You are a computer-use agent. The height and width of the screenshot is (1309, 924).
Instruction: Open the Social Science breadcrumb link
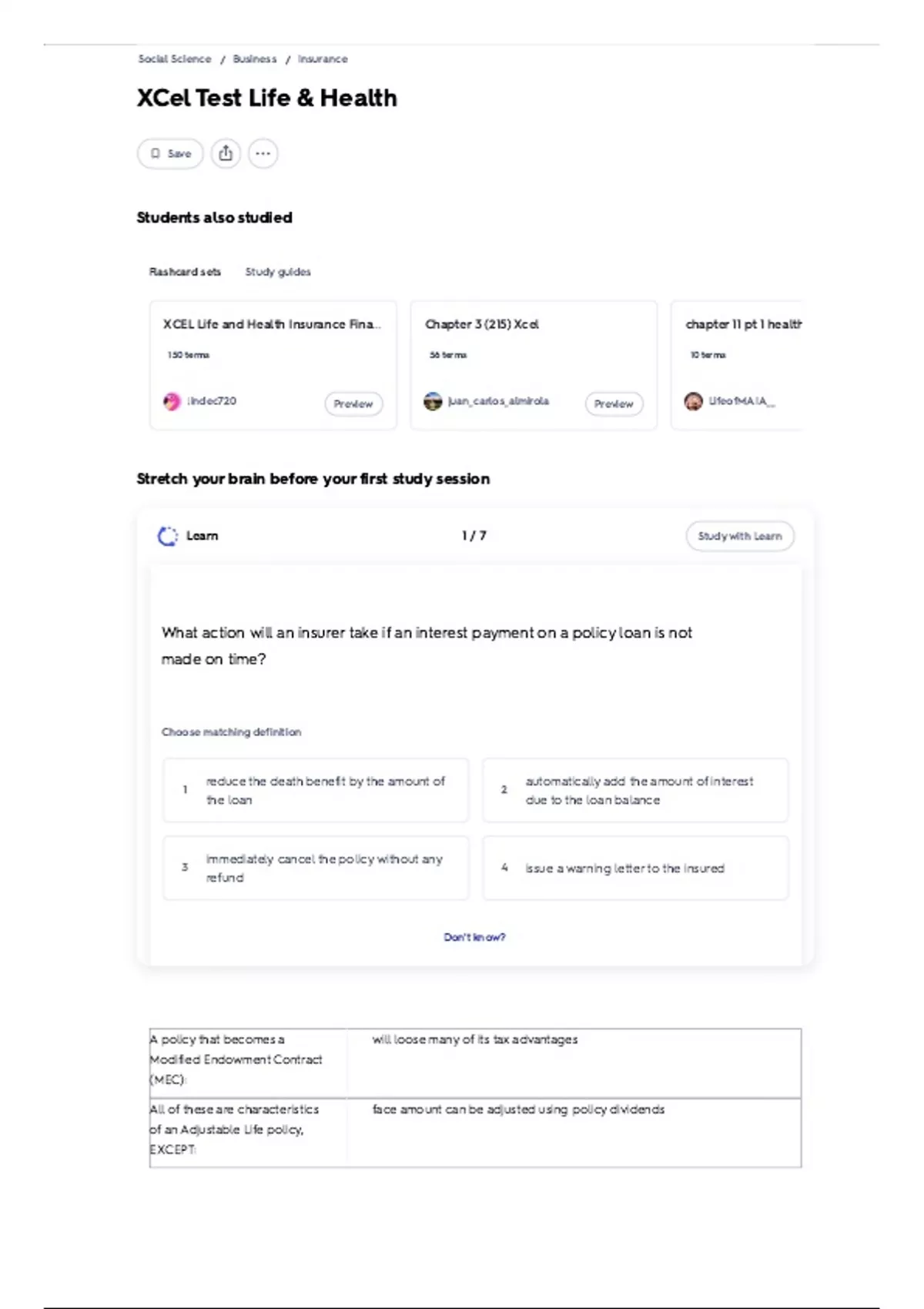pos(175,59)
